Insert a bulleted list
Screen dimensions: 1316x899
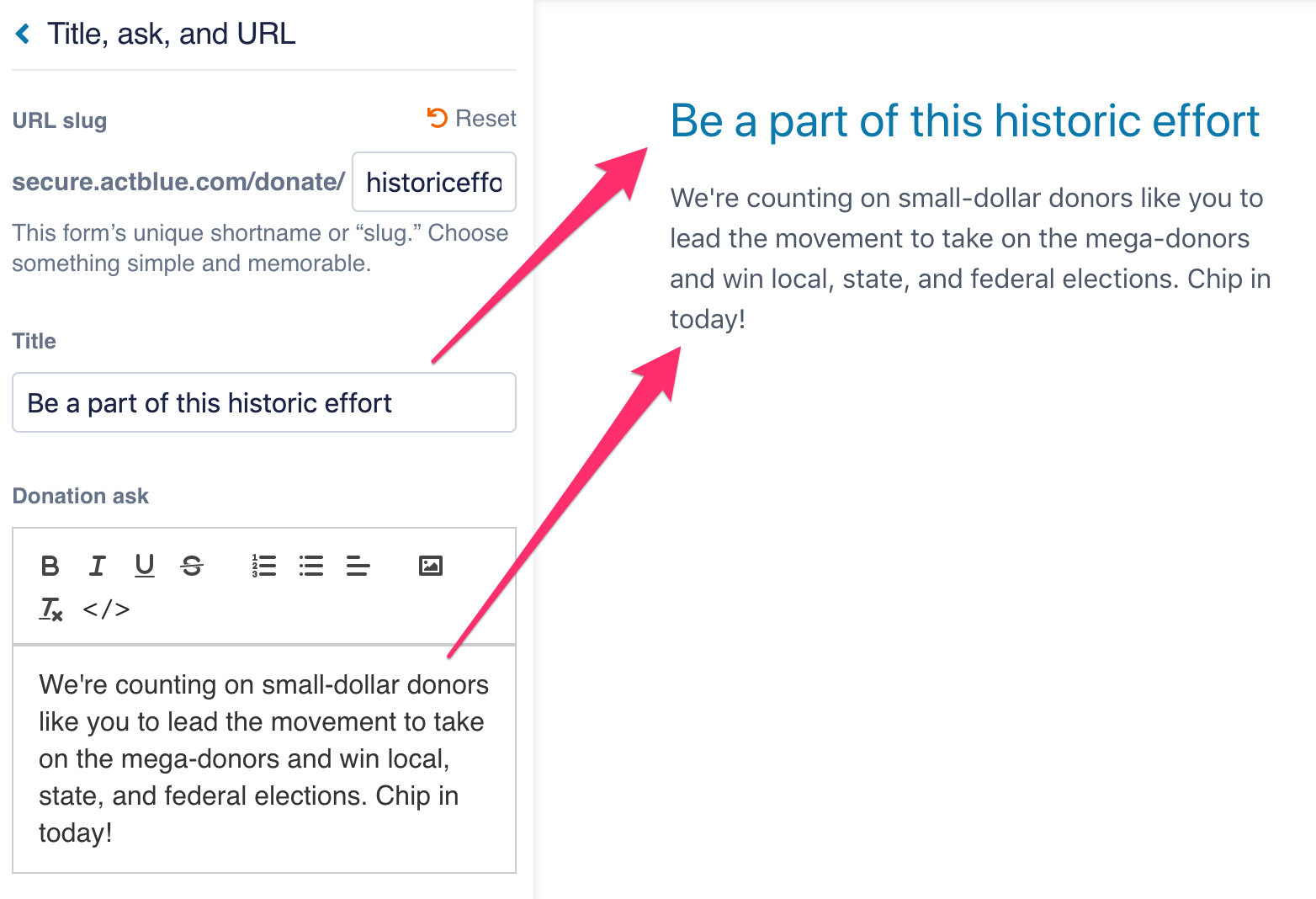point(311,566)
